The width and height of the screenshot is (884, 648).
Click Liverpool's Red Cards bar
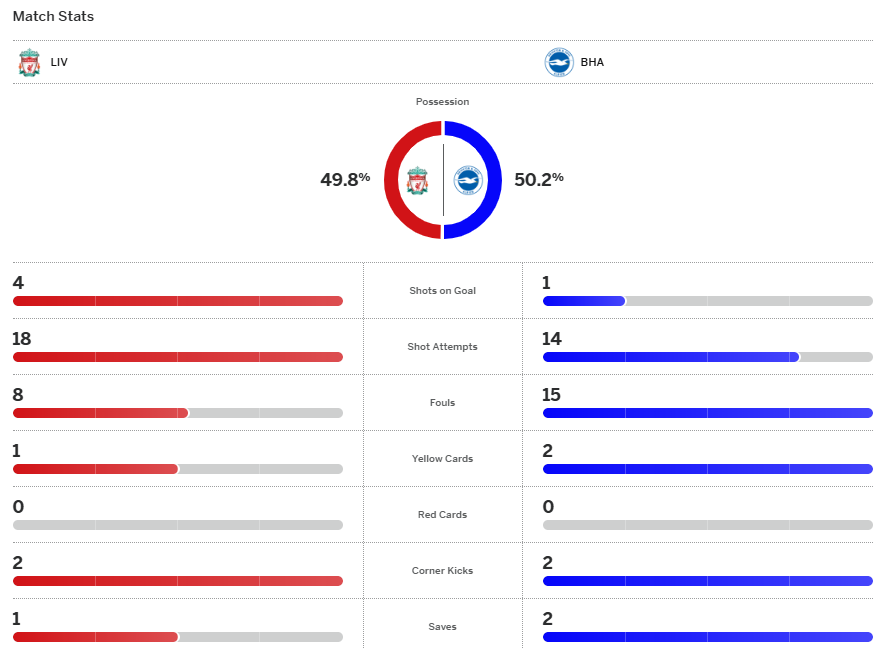pos(177,525)
